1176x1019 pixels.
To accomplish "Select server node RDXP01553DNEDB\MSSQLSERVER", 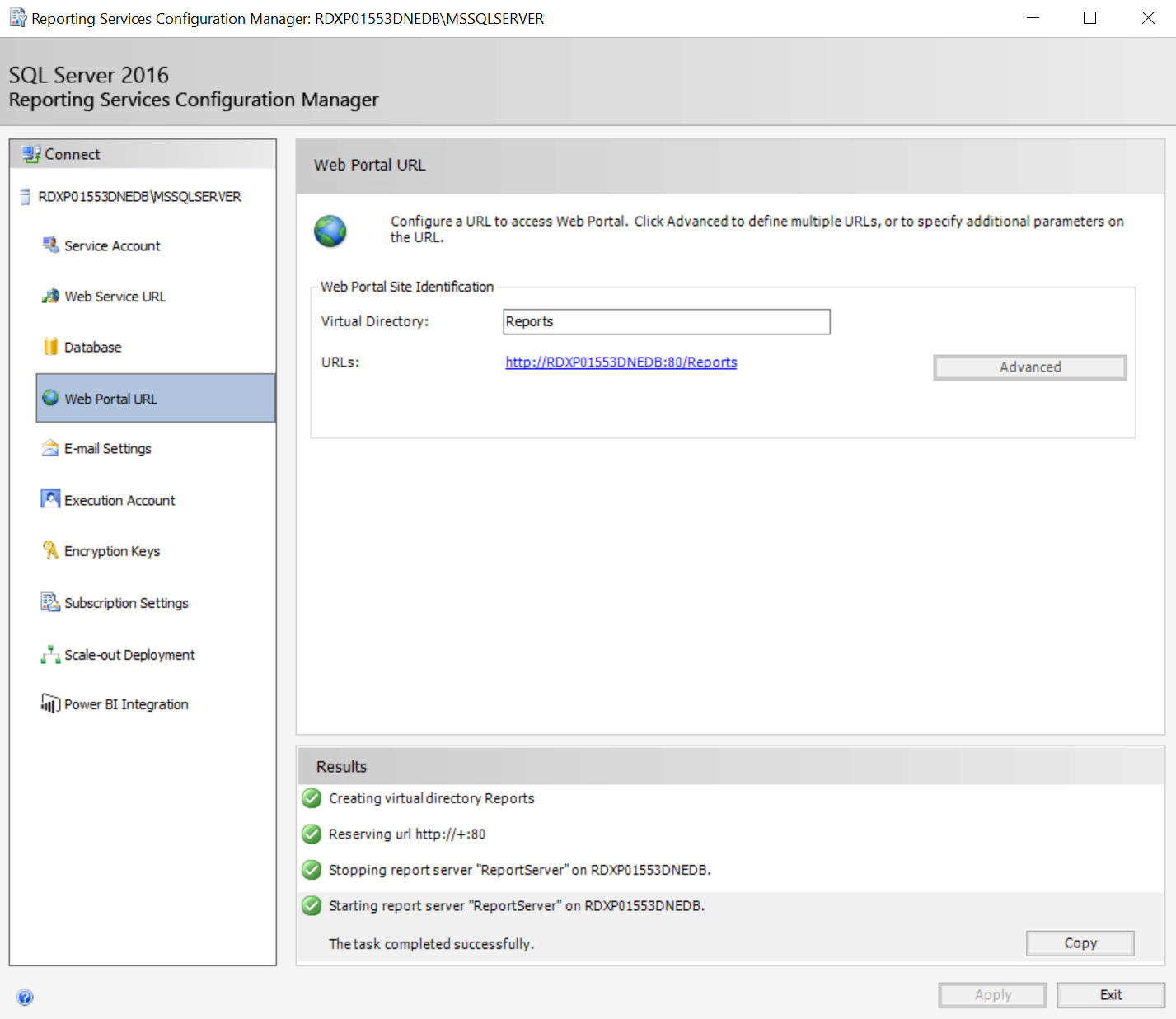I will pos(140,197).
